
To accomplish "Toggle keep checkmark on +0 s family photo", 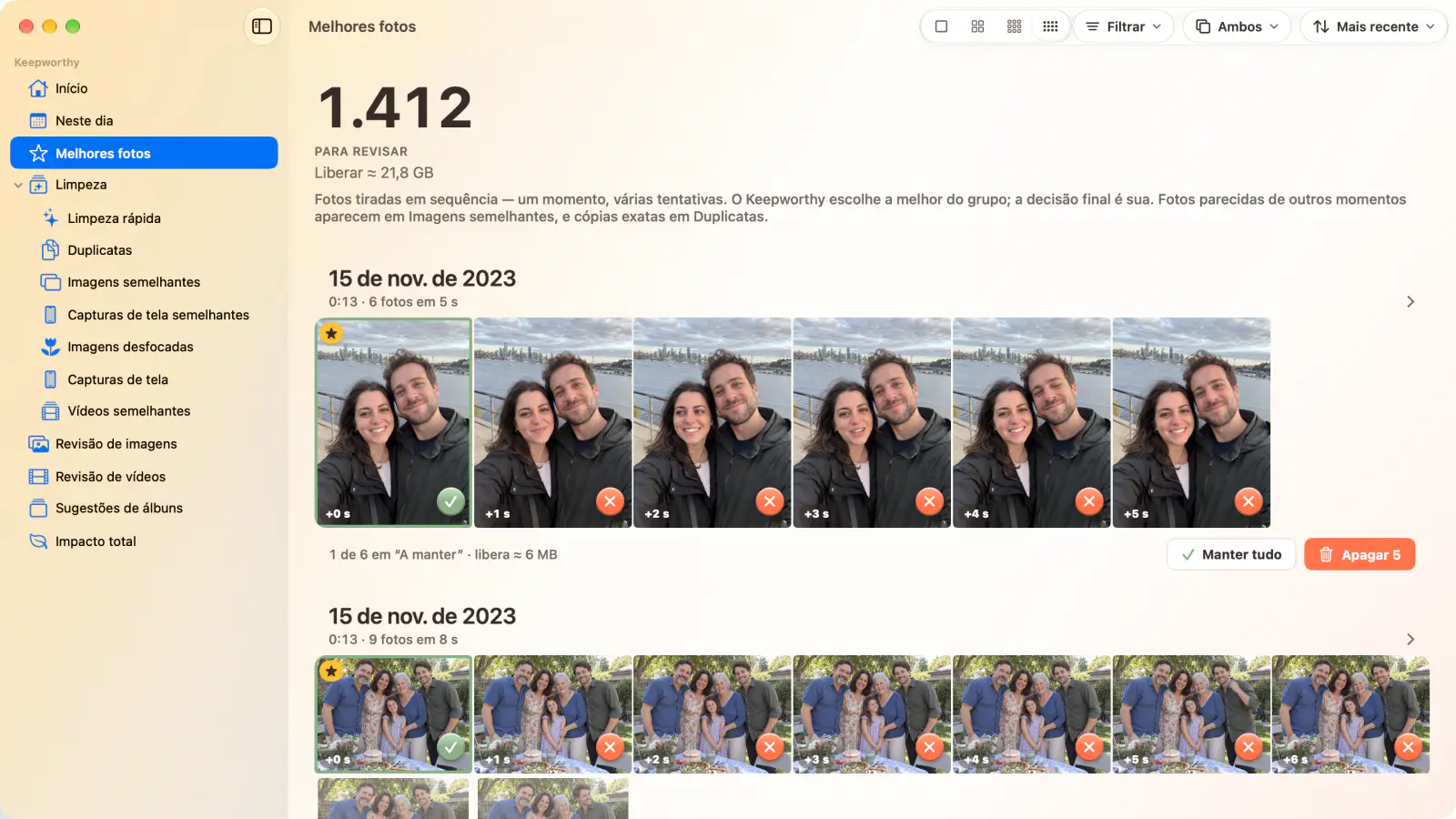I will coord(450,748).
